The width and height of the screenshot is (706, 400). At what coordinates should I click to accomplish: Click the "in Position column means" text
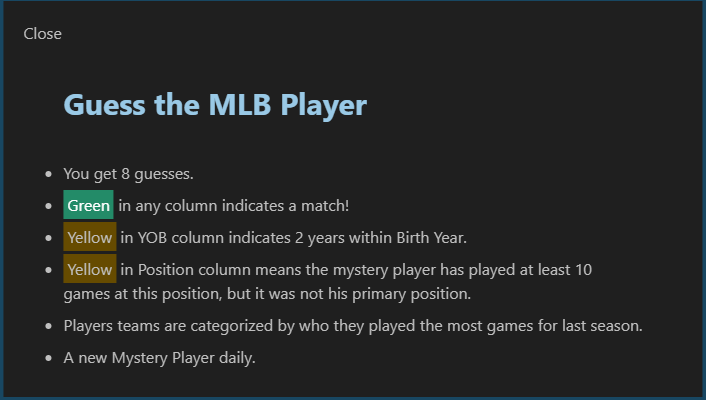(211, 269)
